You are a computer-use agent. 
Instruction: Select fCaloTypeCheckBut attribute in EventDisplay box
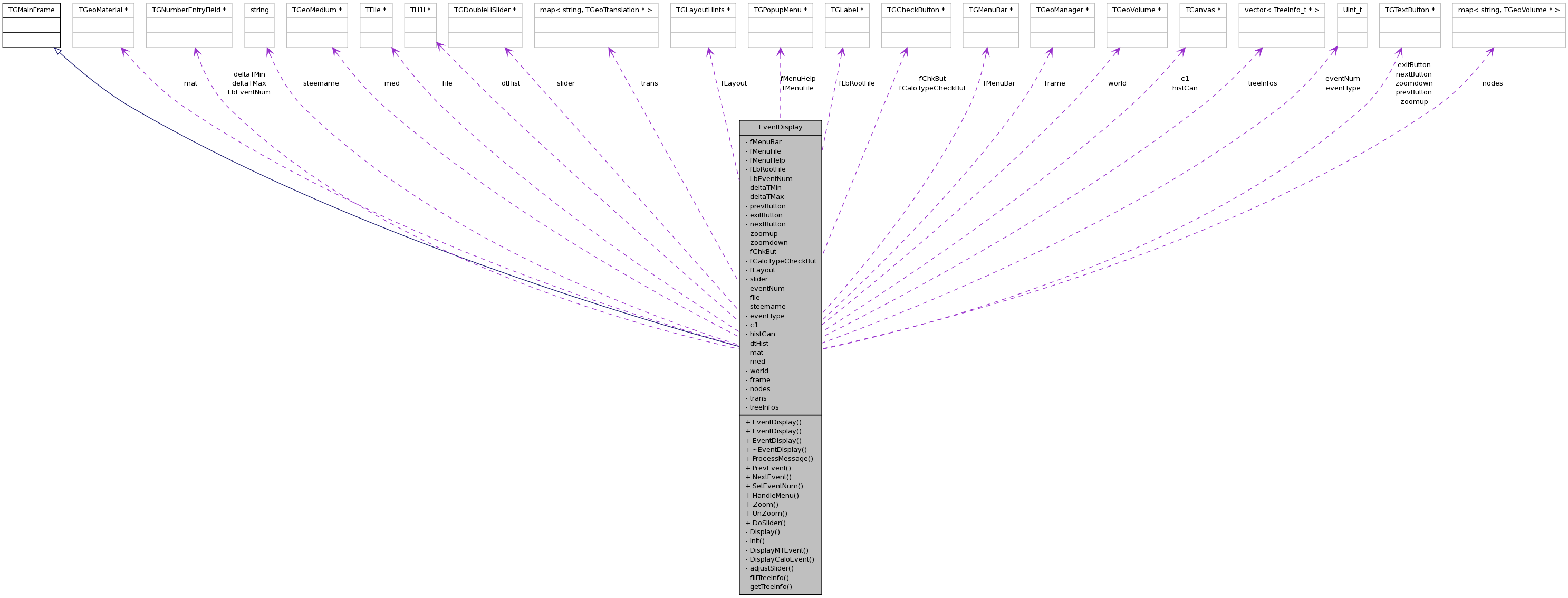coord(781,261)
